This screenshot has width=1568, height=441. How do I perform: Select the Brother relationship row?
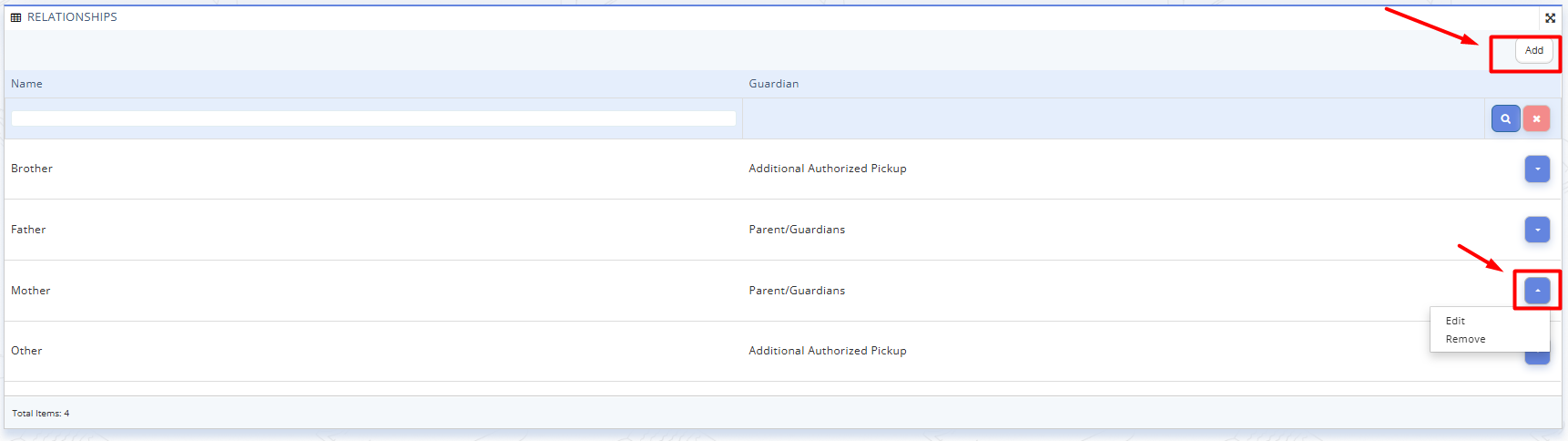[x=32, y=169]
